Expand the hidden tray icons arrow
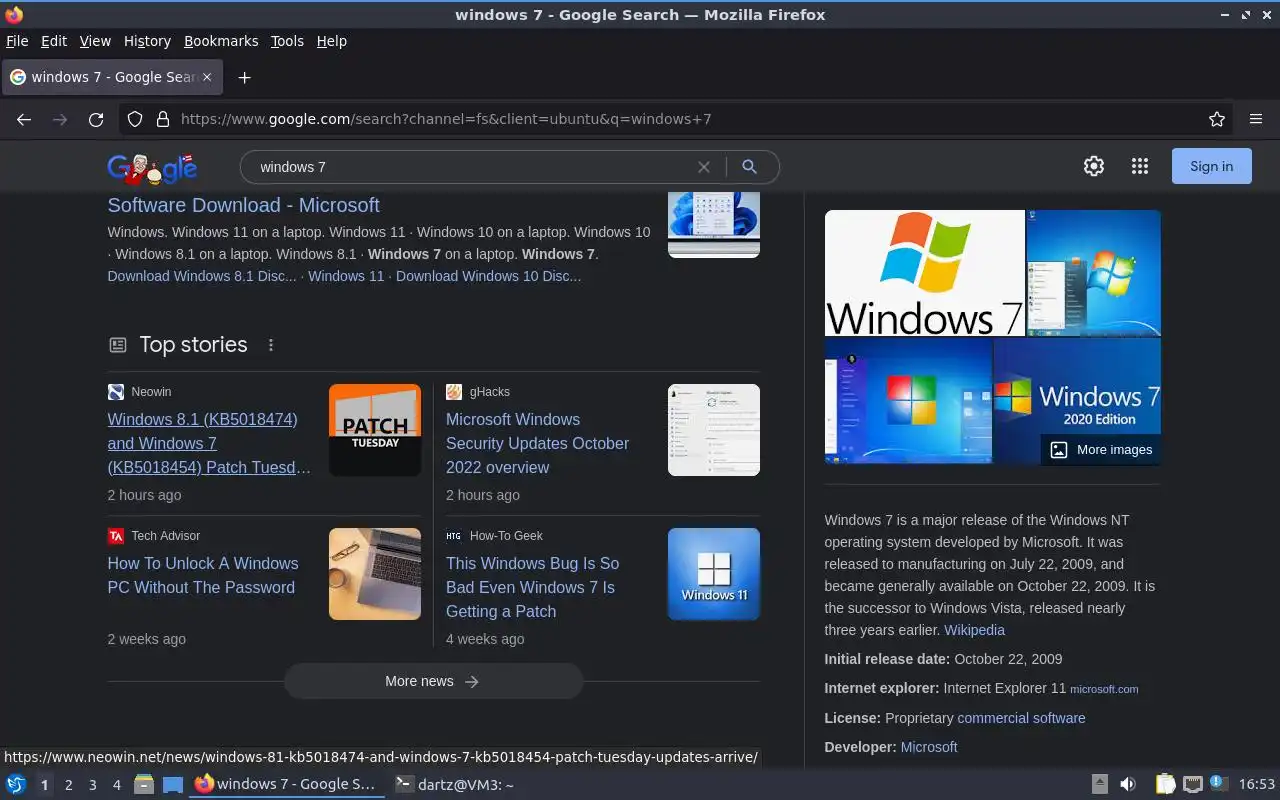 [x=1099, y=785]
